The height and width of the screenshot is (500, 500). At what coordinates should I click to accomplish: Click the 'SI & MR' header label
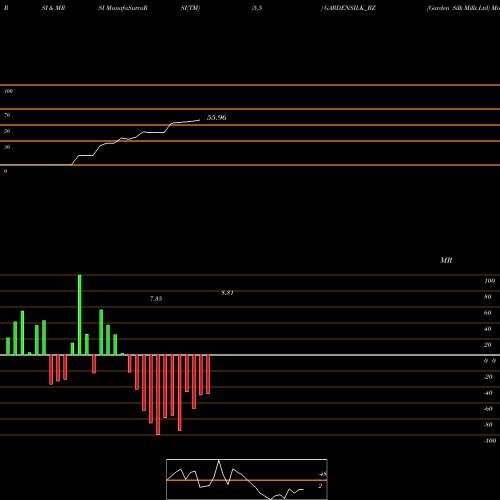point(53,8)
